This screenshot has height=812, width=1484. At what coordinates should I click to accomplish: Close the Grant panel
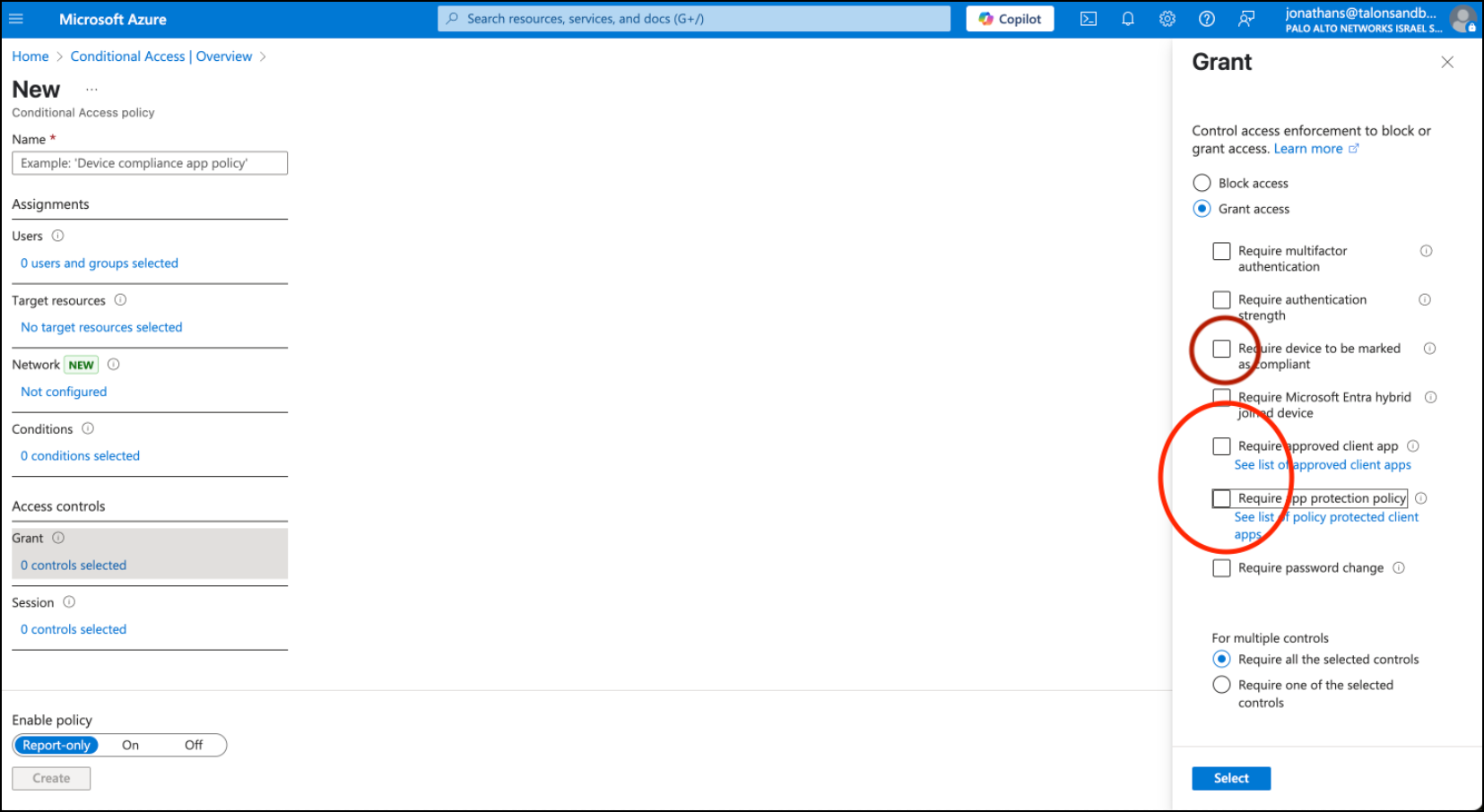1447,62
